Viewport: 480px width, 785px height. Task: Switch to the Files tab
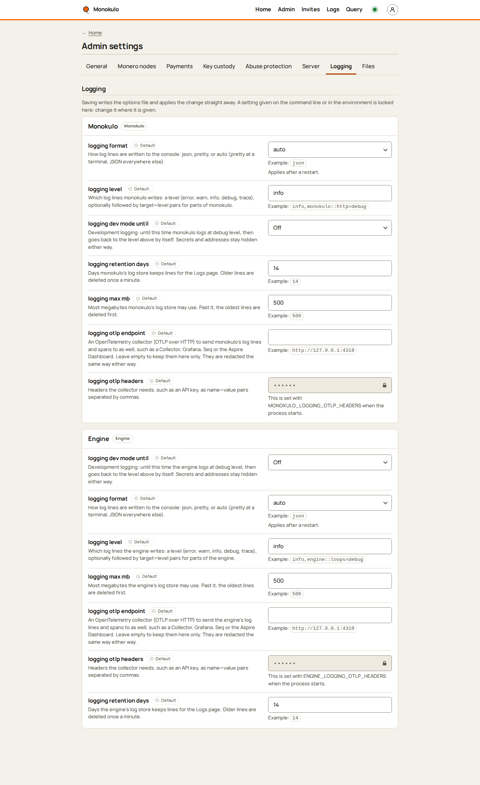click(x=368, y=66)
